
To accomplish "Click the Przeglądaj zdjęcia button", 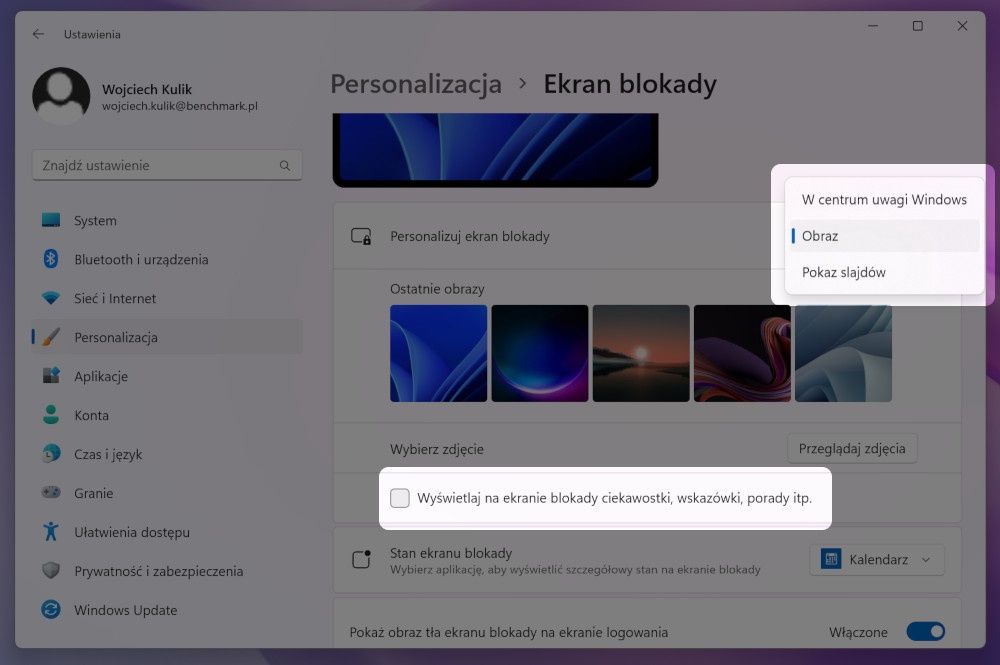I will coord(852,448).
